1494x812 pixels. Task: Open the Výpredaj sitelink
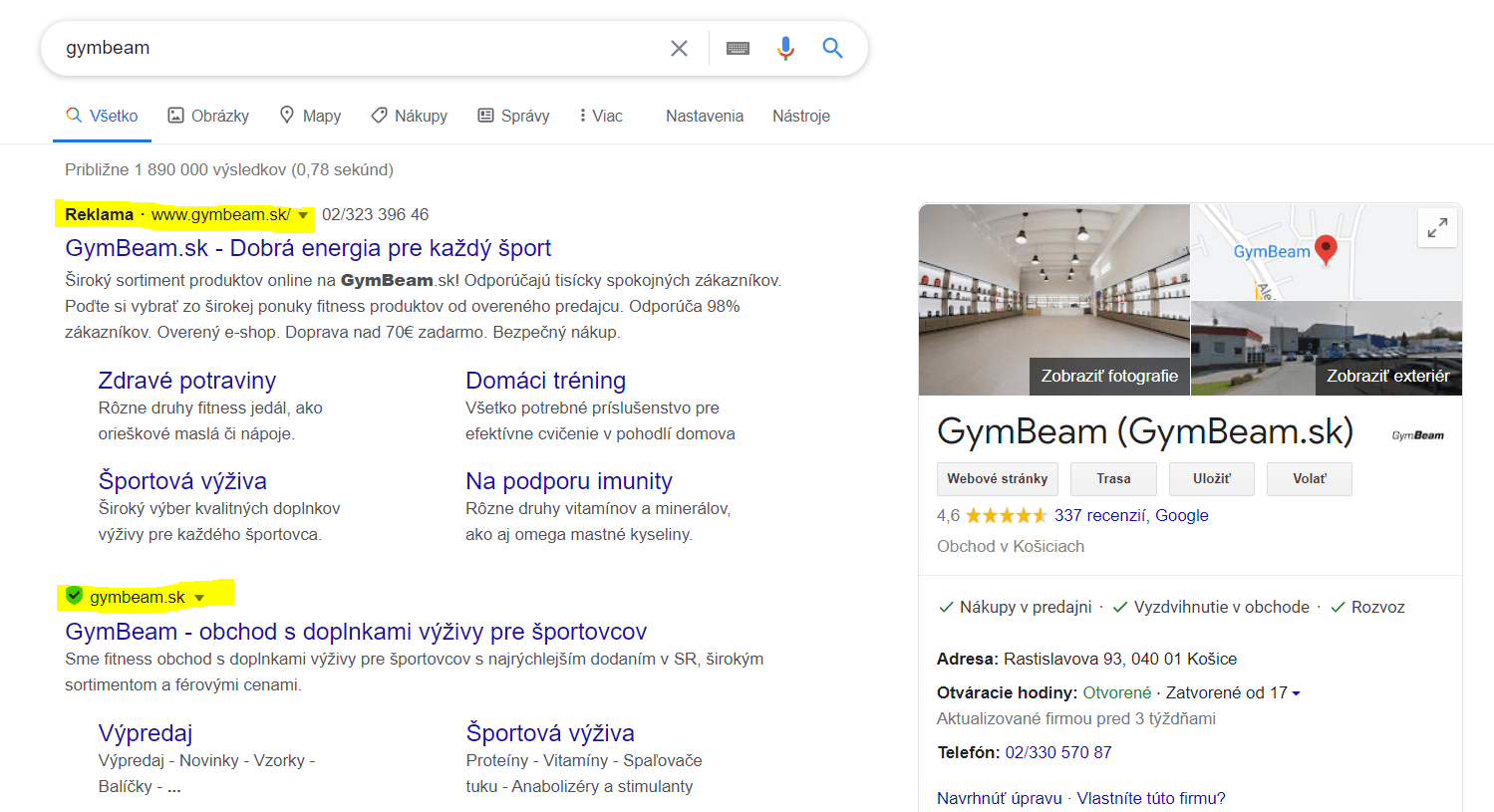coord(146,733)
